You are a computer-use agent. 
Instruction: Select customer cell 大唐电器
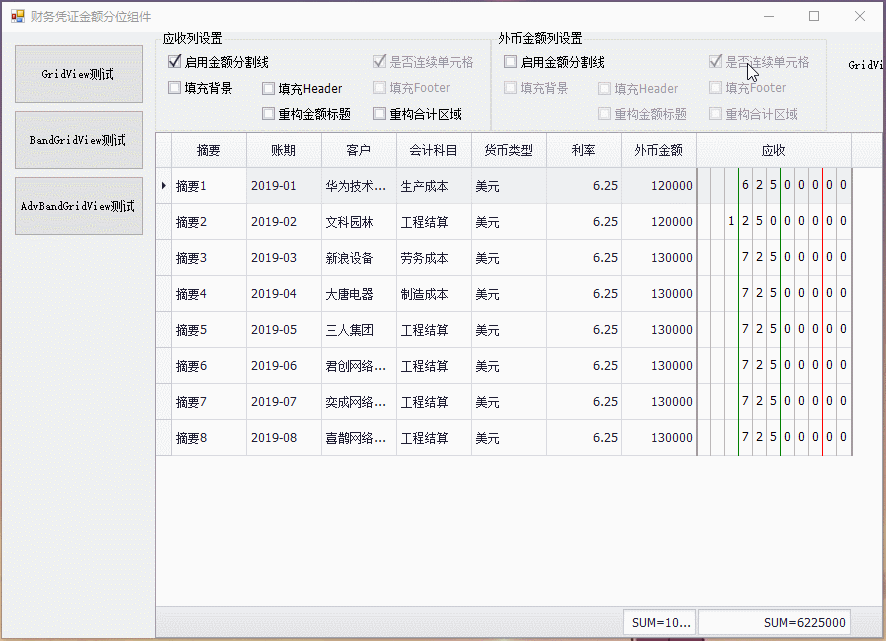click(x=359, y=294)
